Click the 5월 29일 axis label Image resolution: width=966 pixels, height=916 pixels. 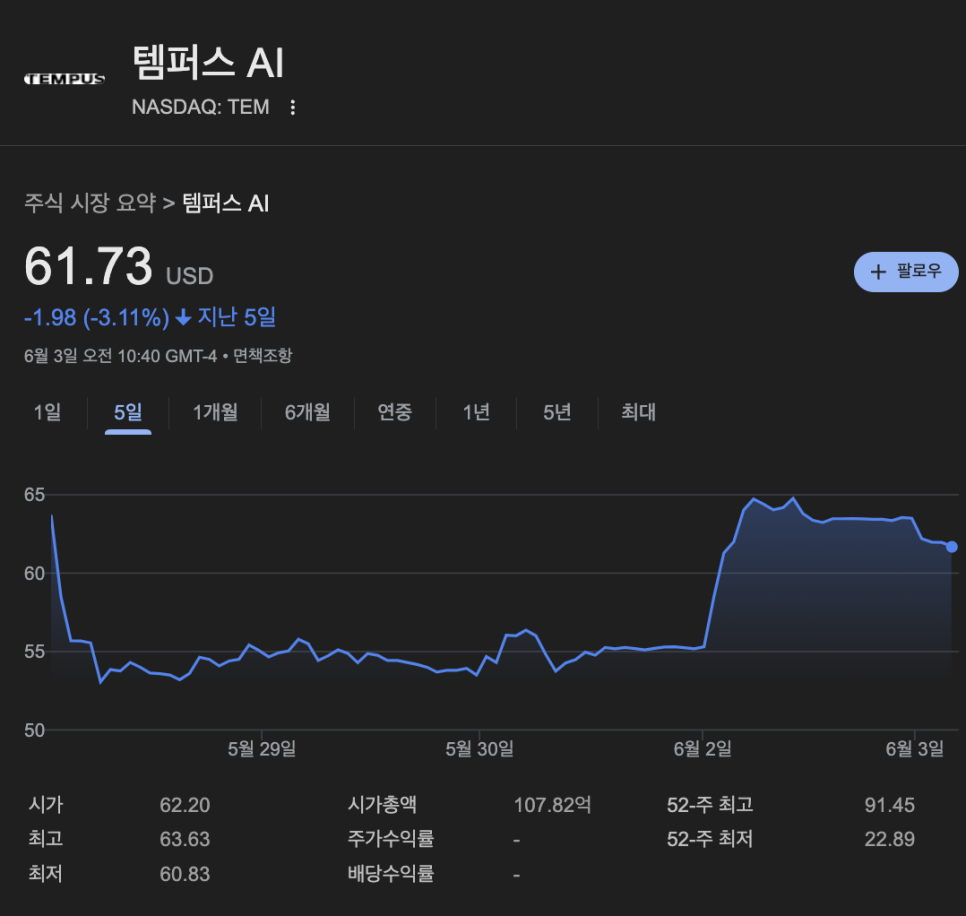click(262, 749)
